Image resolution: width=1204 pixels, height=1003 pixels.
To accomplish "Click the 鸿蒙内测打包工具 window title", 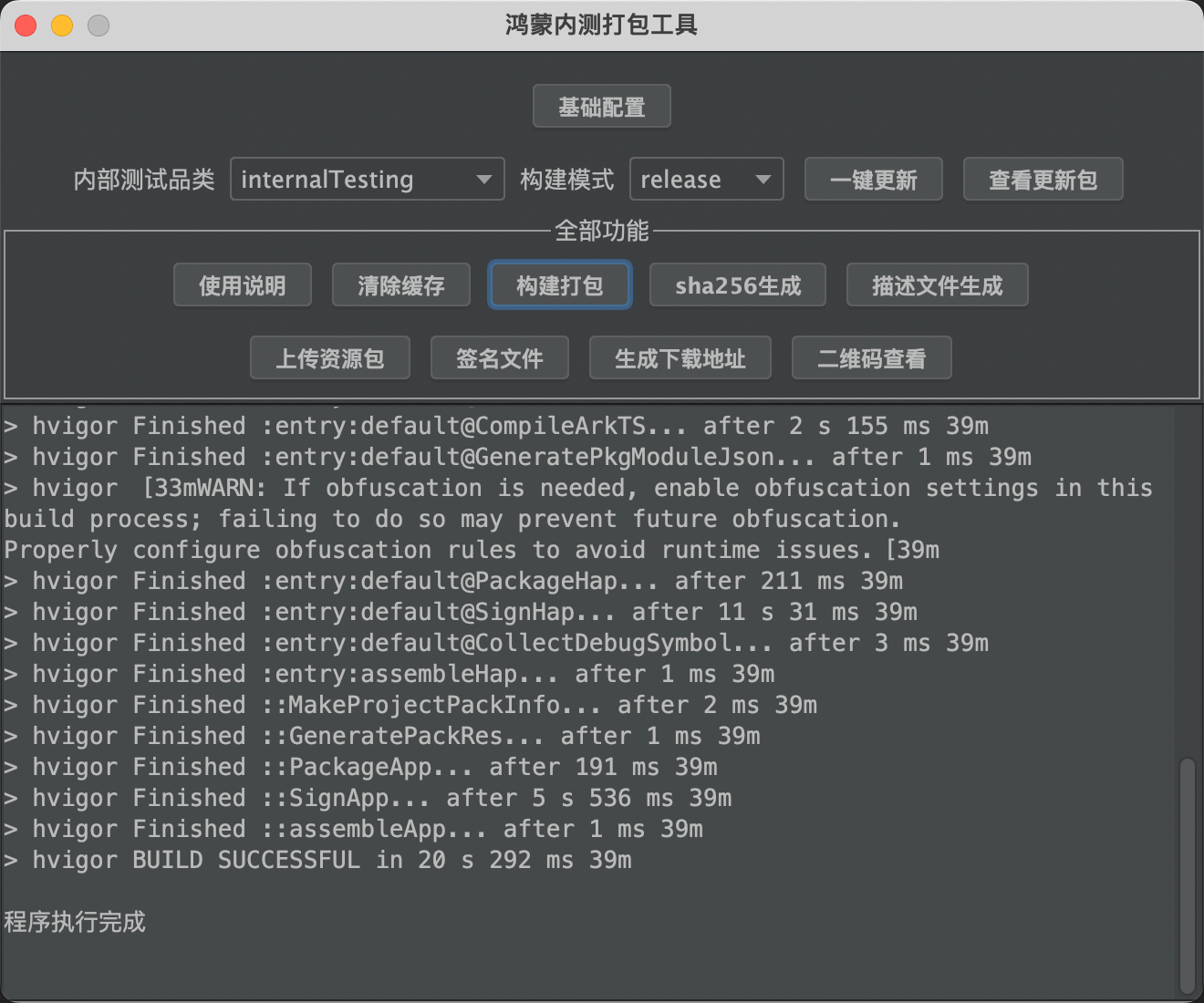I will click(x=602, y=25).
